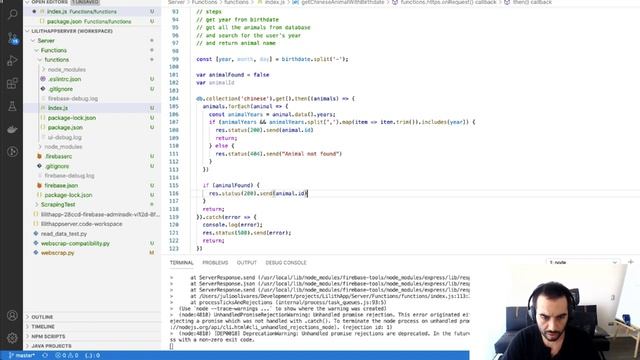640x360 pixels.
Task: Open the Testing flask icon view
Action: click(12, 107)
